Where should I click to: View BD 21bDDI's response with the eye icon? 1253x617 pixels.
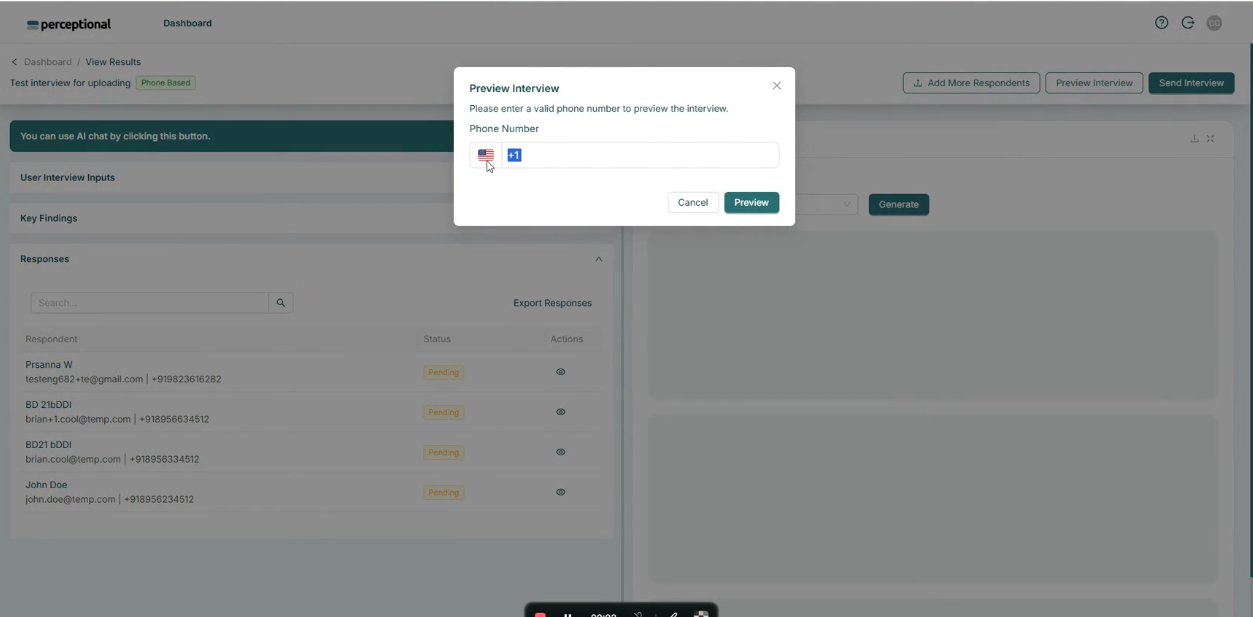[560, 411]
